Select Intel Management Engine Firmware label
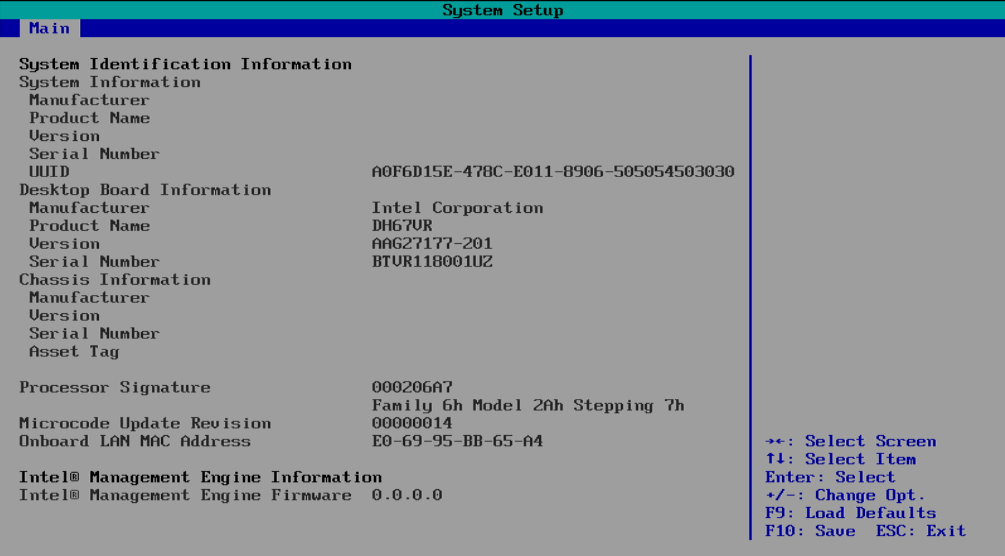Image resolution: width=1005 pixels, height=556 pixels. click(185, 495)
